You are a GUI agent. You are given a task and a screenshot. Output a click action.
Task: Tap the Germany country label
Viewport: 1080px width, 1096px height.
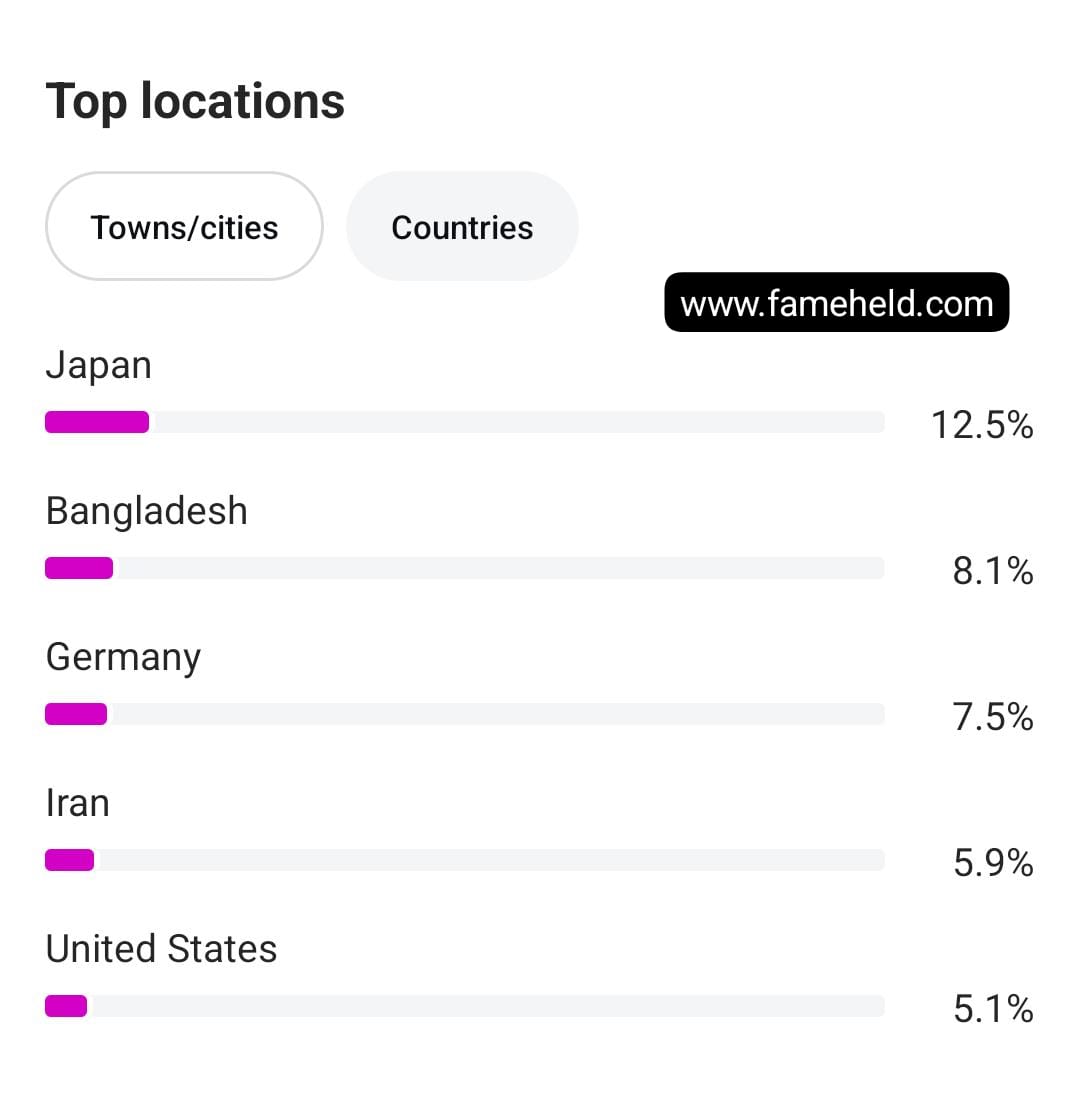point(123,657)
